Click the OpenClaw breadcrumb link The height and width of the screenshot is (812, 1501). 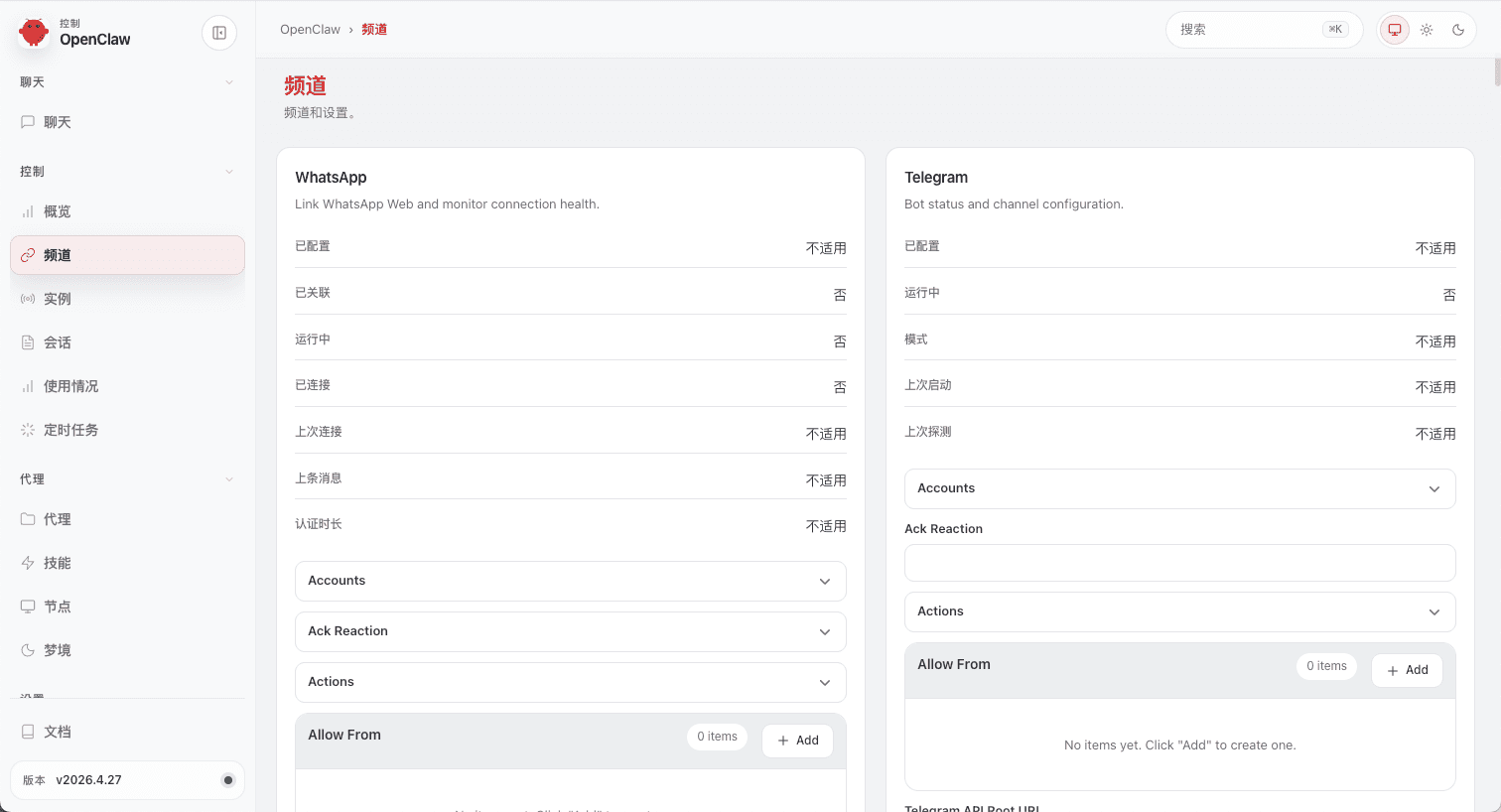(x=310, y=30)
